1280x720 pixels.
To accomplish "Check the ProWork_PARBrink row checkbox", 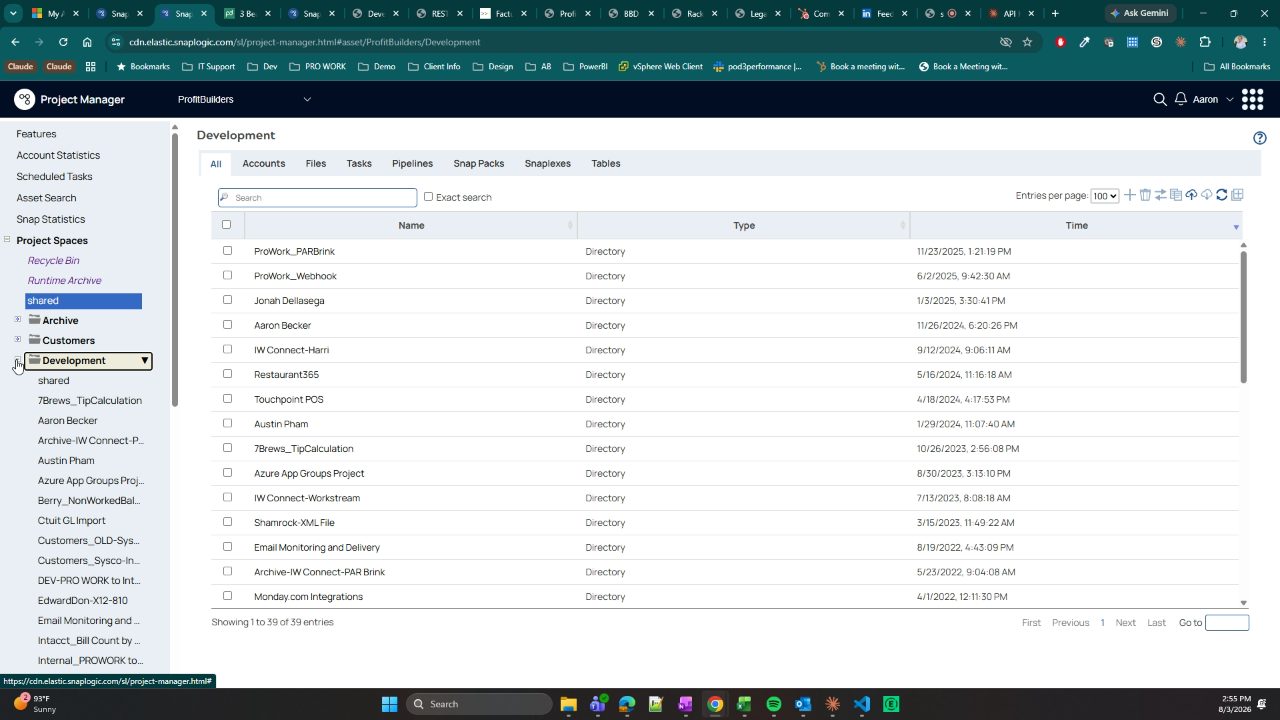I will click(227, 251).
